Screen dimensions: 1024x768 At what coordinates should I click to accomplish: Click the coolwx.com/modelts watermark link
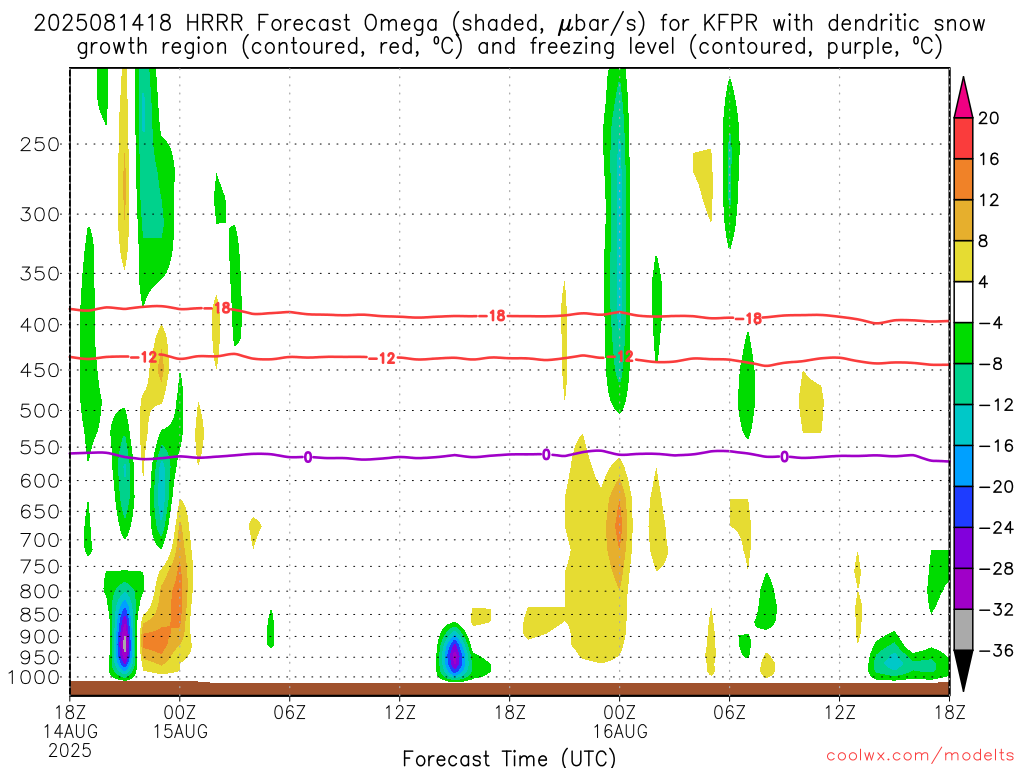(920, 755)
